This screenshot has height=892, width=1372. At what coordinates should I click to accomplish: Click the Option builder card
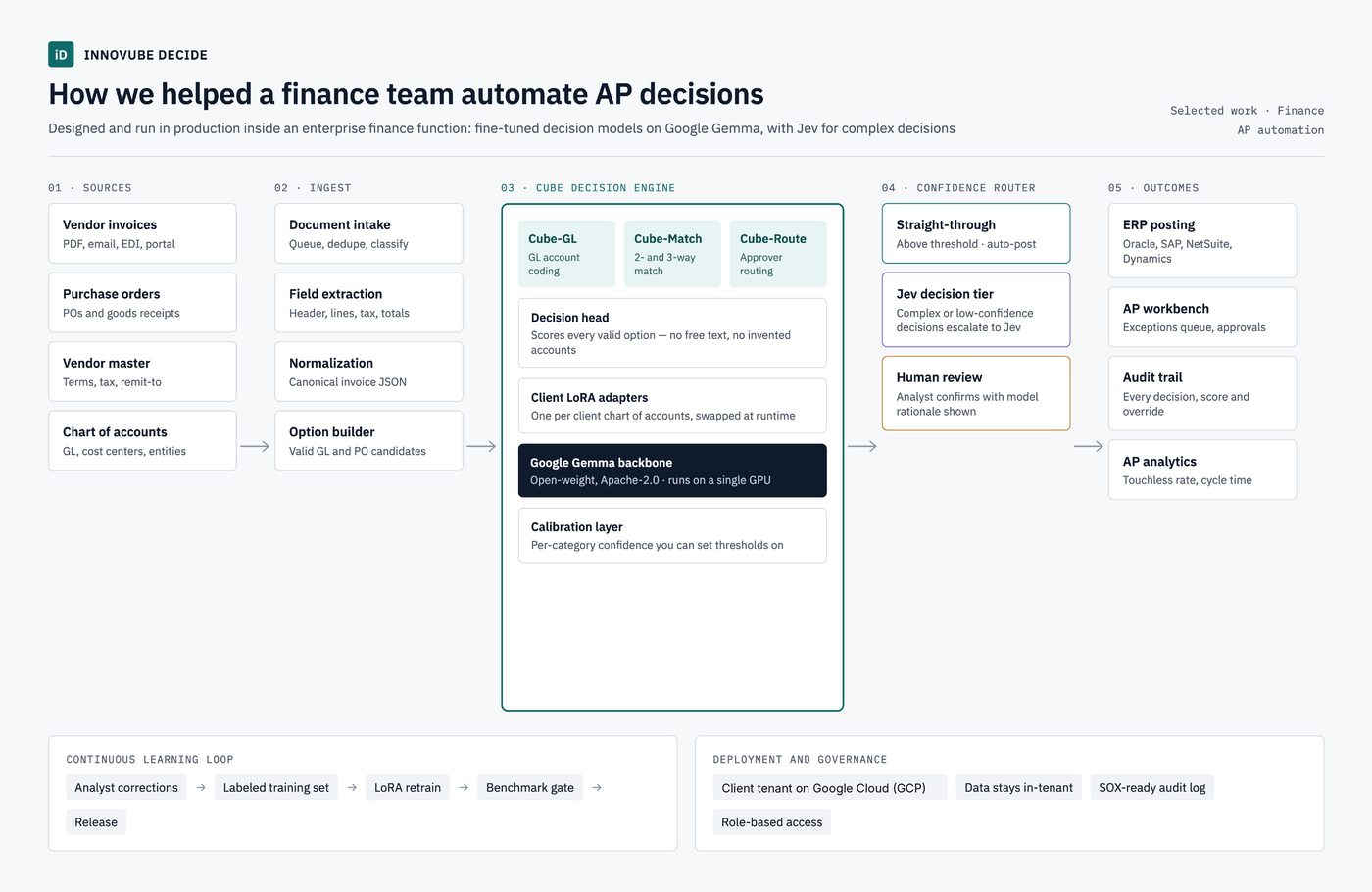coord(368,440)
